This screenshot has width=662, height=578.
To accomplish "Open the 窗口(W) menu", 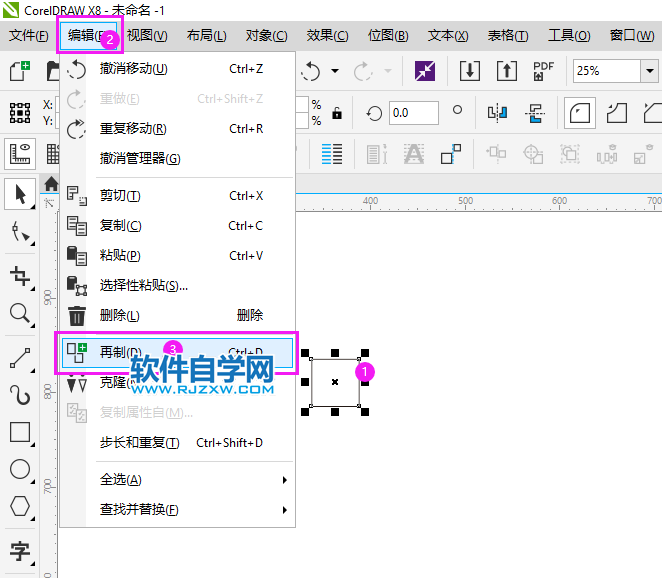I will (632, 35).
